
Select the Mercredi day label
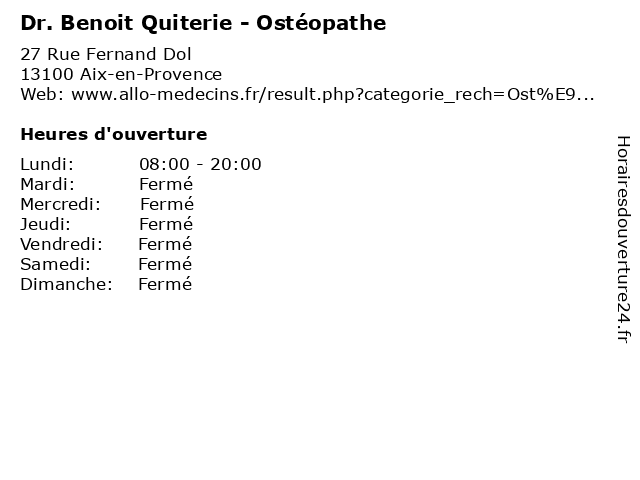[60, 204]
